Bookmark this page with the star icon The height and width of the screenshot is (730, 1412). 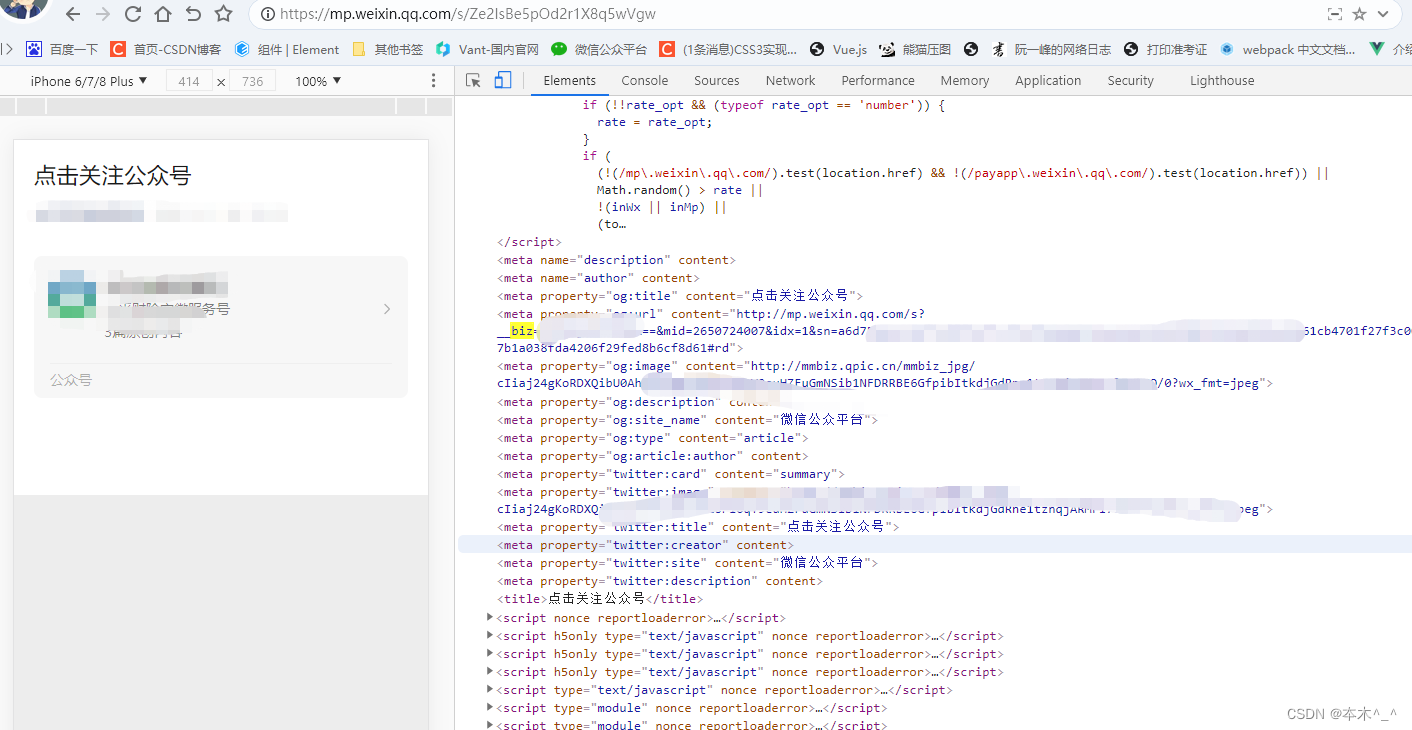[224, 14]
